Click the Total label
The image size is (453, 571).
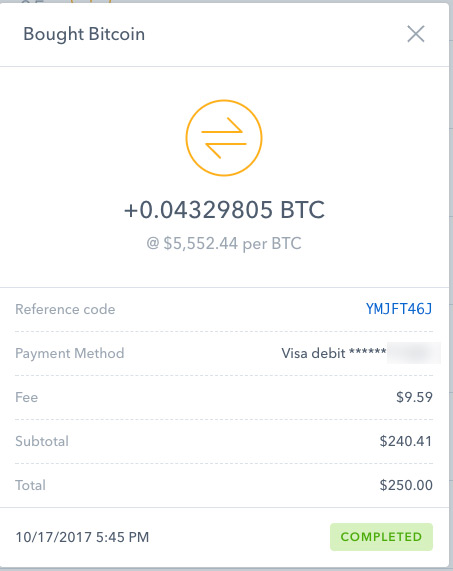coord(31,485)
